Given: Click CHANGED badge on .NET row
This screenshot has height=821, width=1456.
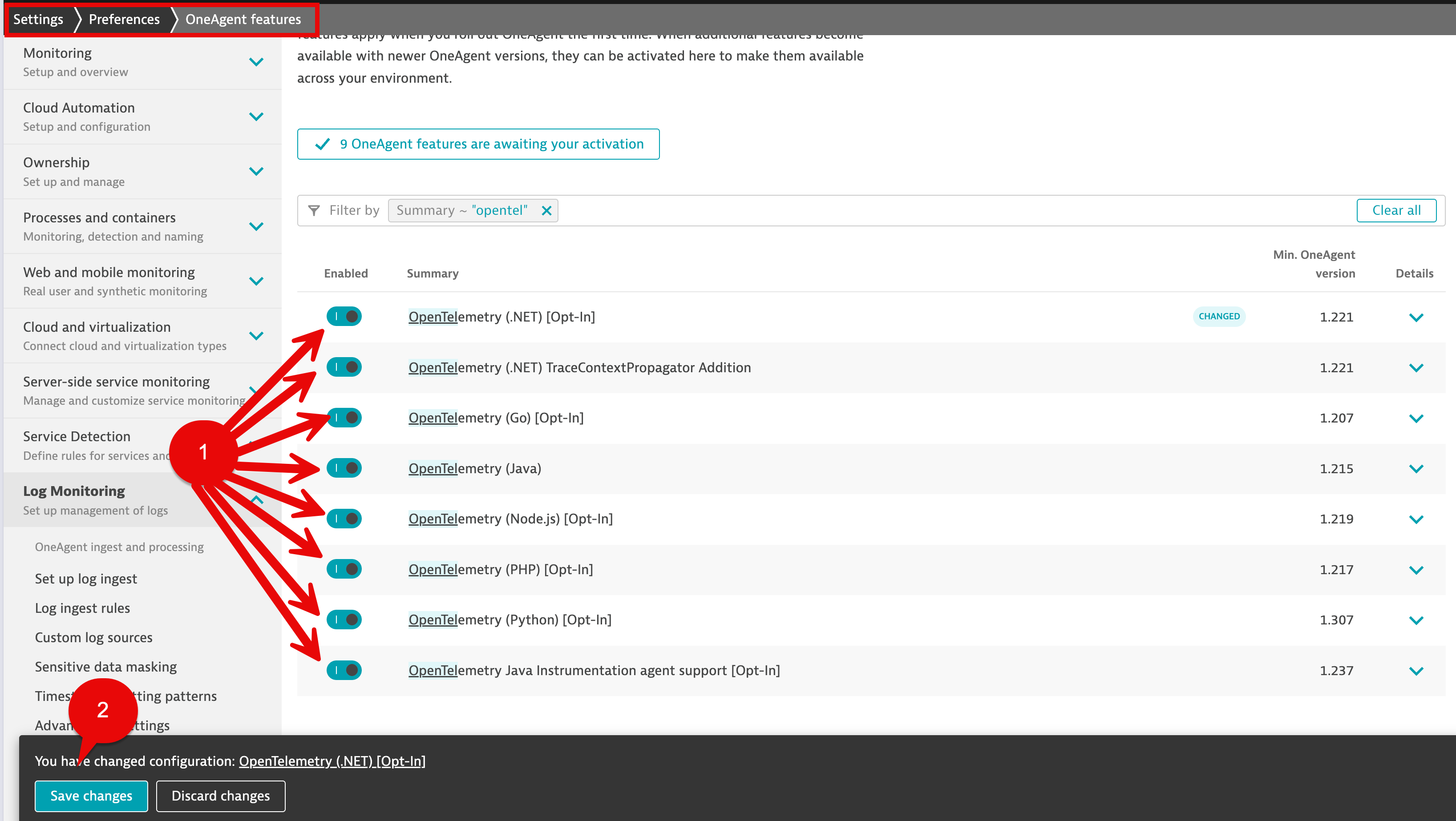Looking at the screenshot, I should [x=1219, y=317].
